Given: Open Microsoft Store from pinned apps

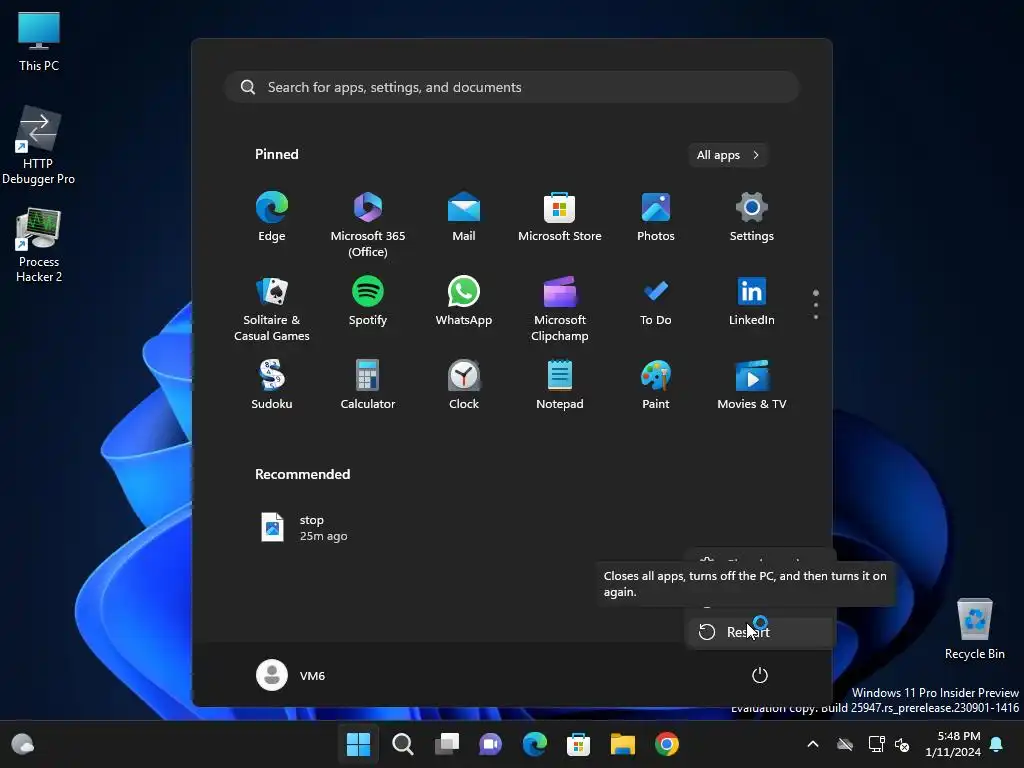Looking at the screenshot, I should tap(560, 217).
